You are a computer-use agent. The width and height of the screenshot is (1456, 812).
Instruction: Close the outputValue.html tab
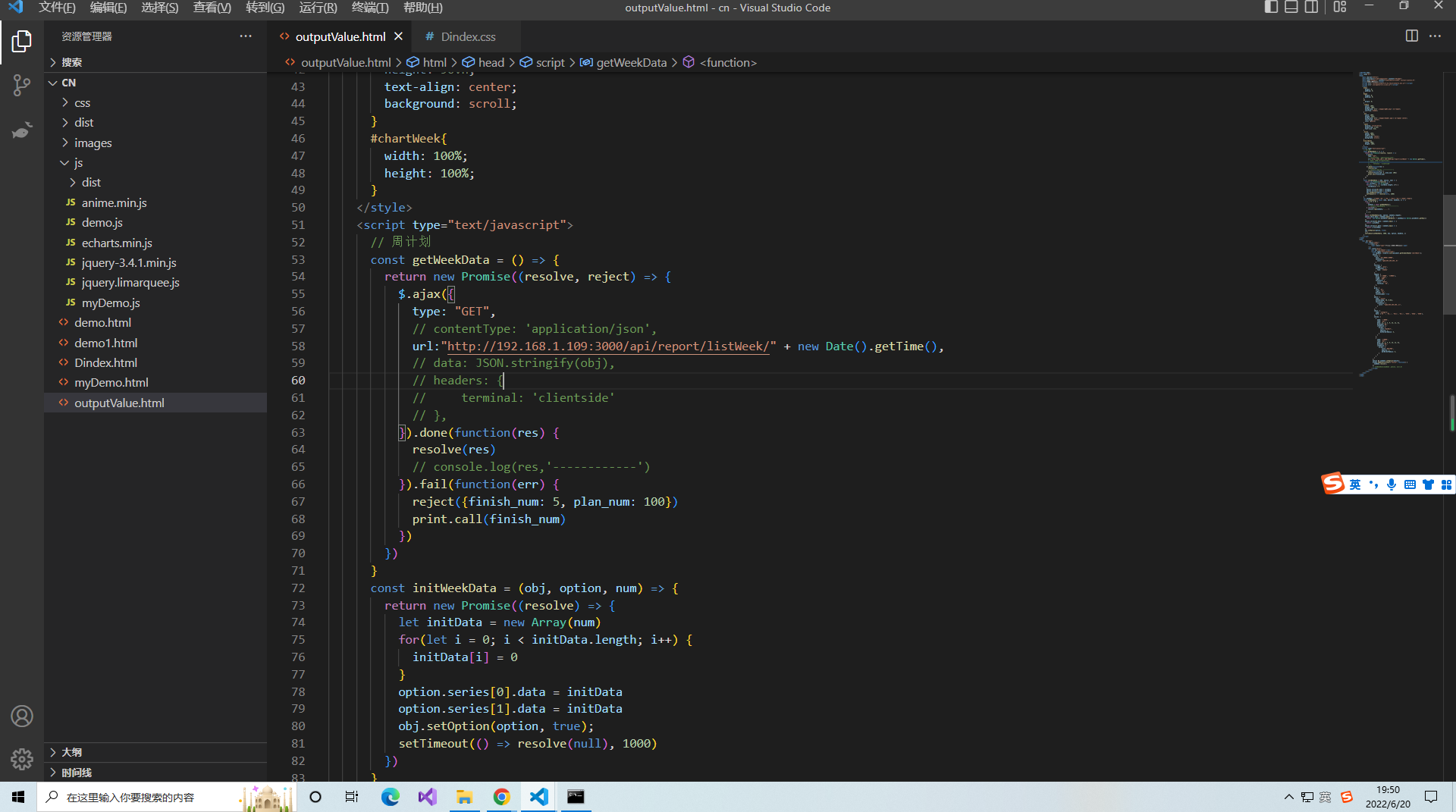coord(398,36)
